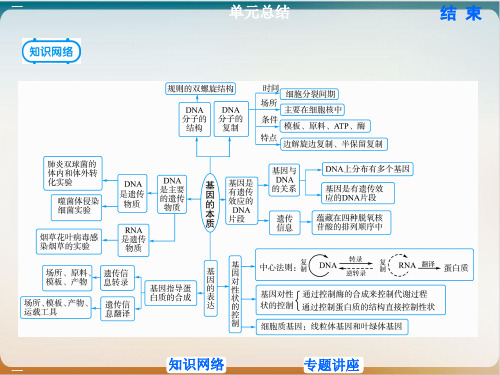Click the 基因是有遗传效应的DNA片段 tall box
500x375 pixels.
pos(241,201)
